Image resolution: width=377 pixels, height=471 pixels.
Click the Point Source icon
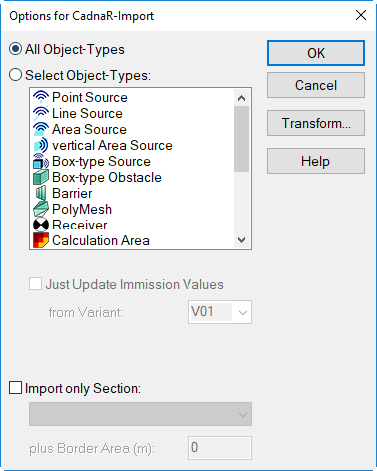point(41,97)
